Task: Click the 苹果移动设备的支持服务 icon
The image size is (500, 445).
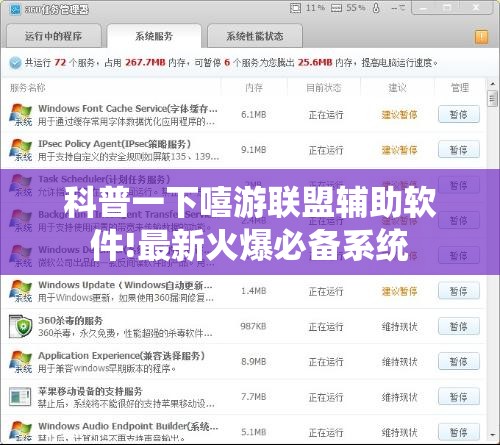Action: pyautogui.click(x=20, y=397)
